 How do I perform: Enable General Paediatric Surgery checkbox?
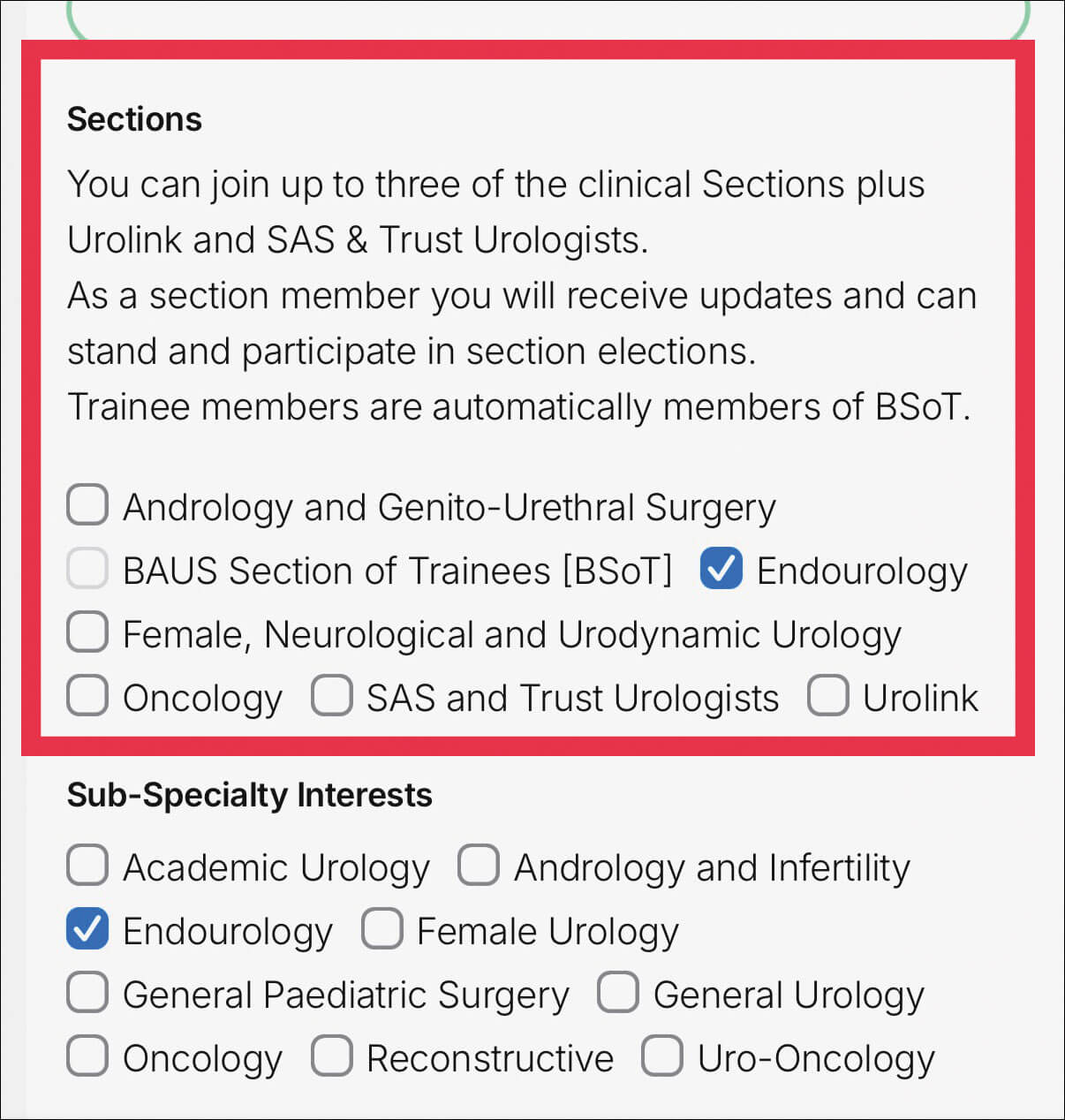click(x=88, y=993)
